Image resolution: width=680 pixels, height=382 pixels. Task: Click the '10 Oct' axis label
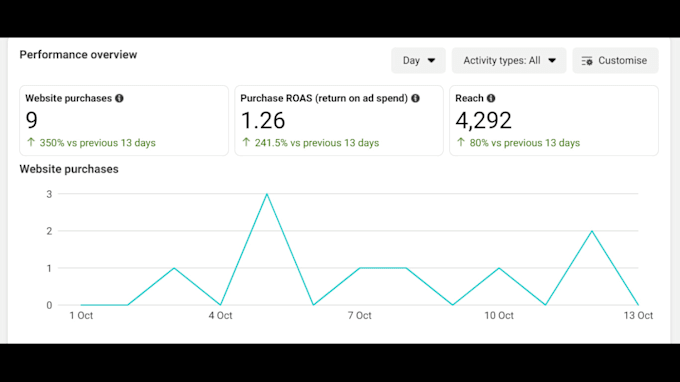(x=499, y=316)
